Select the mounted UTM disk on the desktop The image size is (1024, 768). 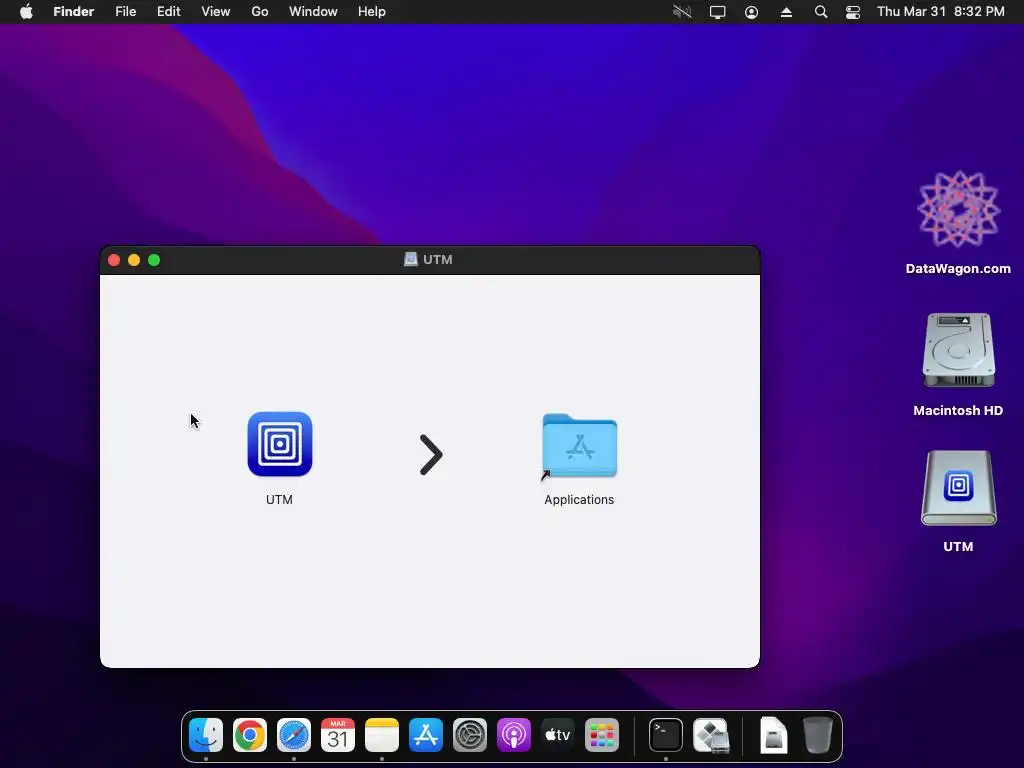coord(958,488)
